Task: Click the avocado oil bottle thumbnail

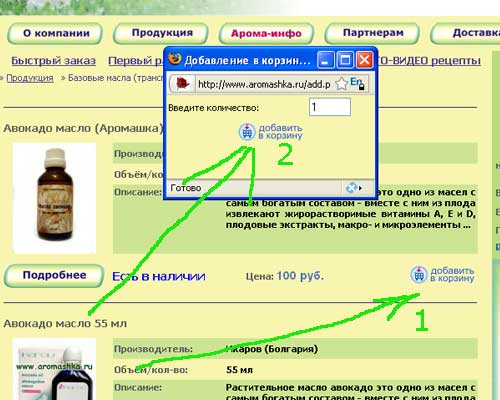Action: (54, 198)
